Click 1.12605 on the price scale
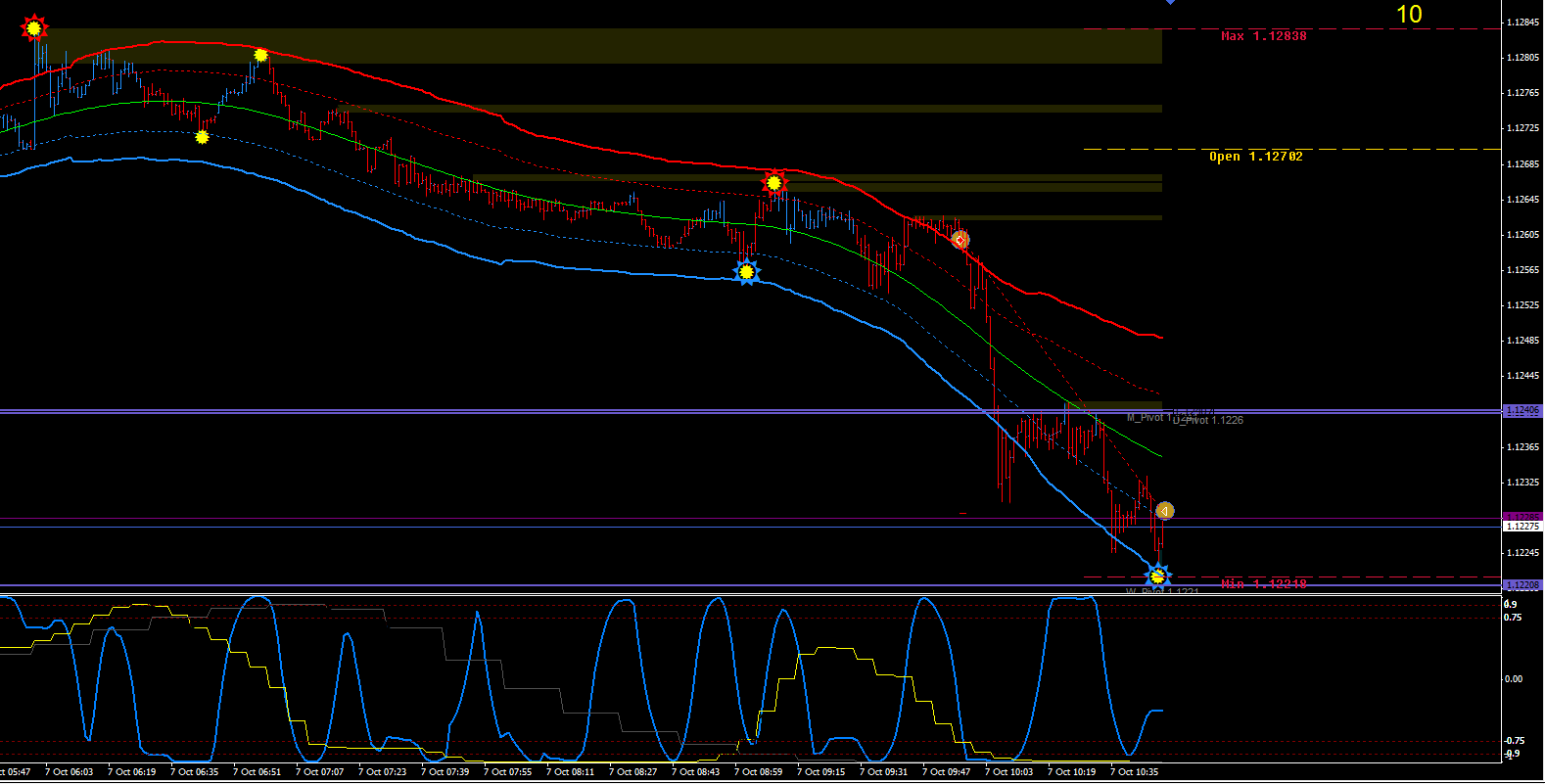The height and width of the screenshot is (784, 1545). point(1522,235)
